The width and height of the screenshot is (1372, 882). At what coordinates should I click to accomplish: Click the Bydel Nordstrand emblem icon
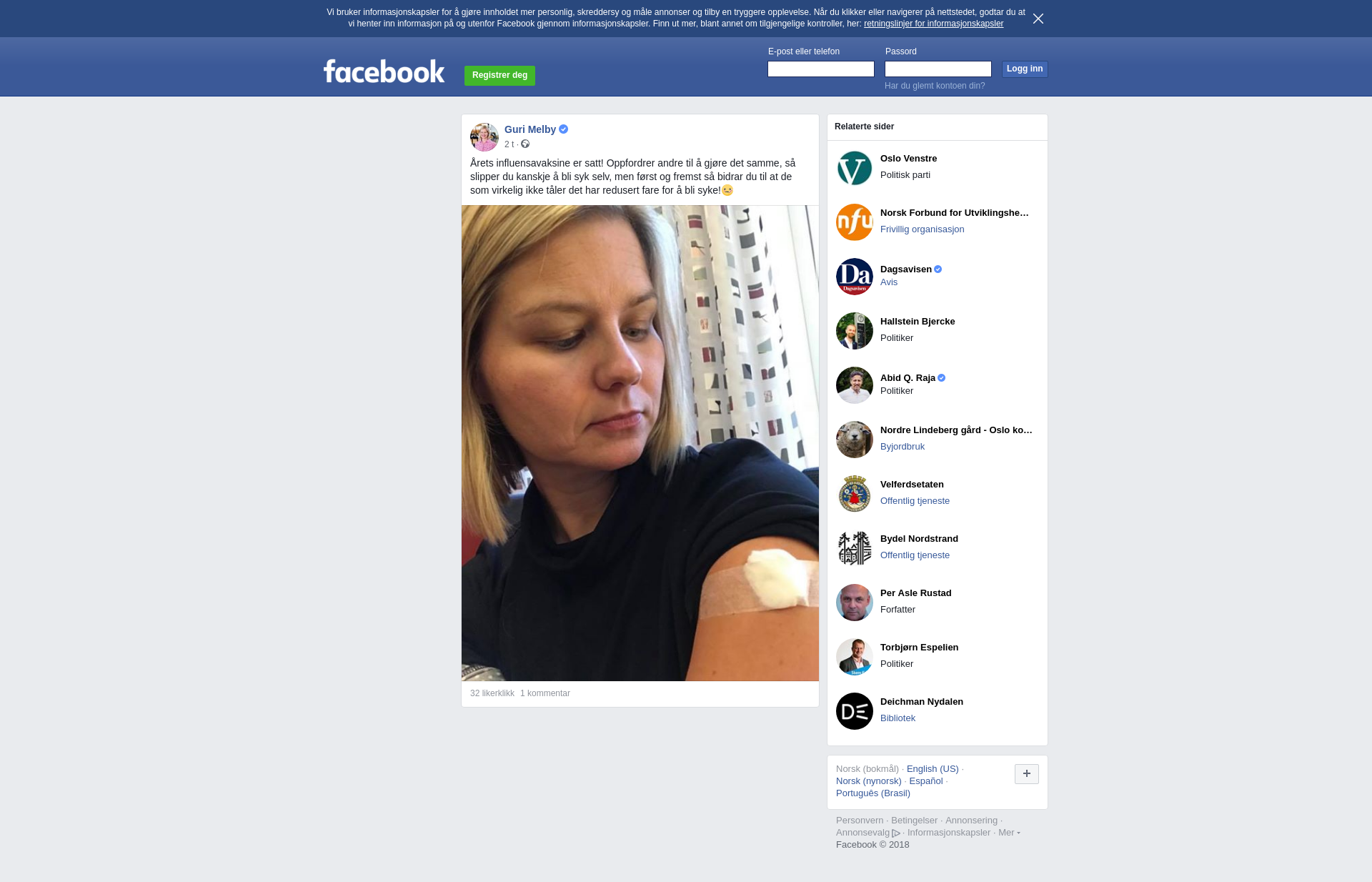coord(855,548)
